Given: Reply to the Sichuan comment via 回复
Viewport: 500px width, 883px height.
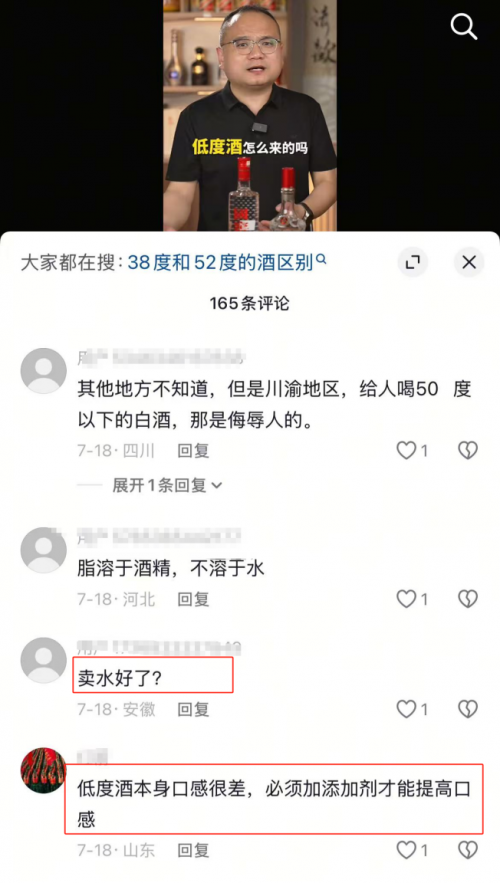Looking at the screenshot, I should coord(193,451).
